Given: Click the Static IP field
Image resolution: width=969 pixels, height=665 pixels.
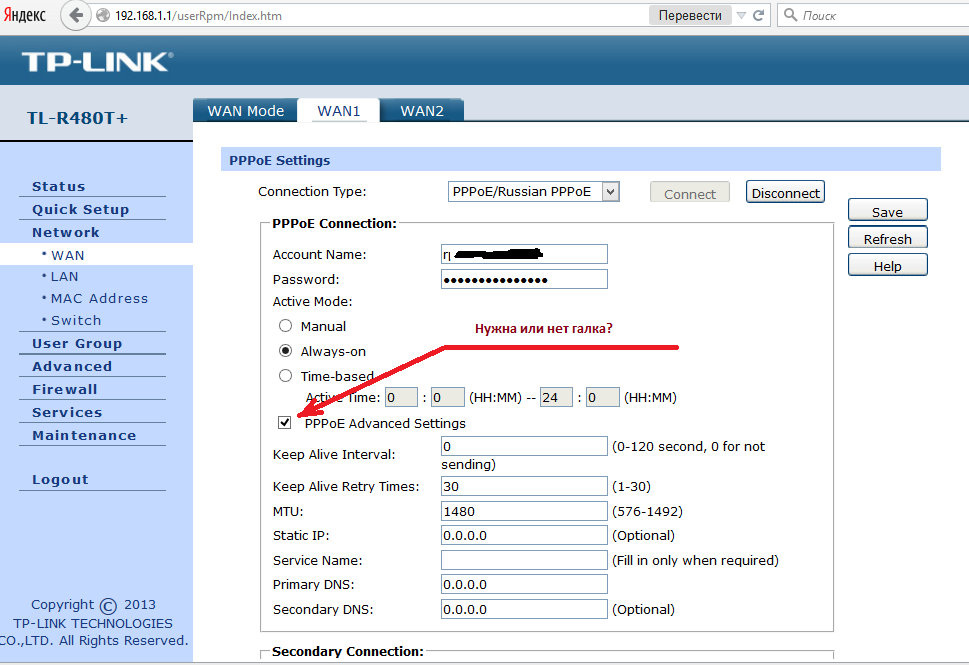Looking at the screenshot, I should point(524,535).
